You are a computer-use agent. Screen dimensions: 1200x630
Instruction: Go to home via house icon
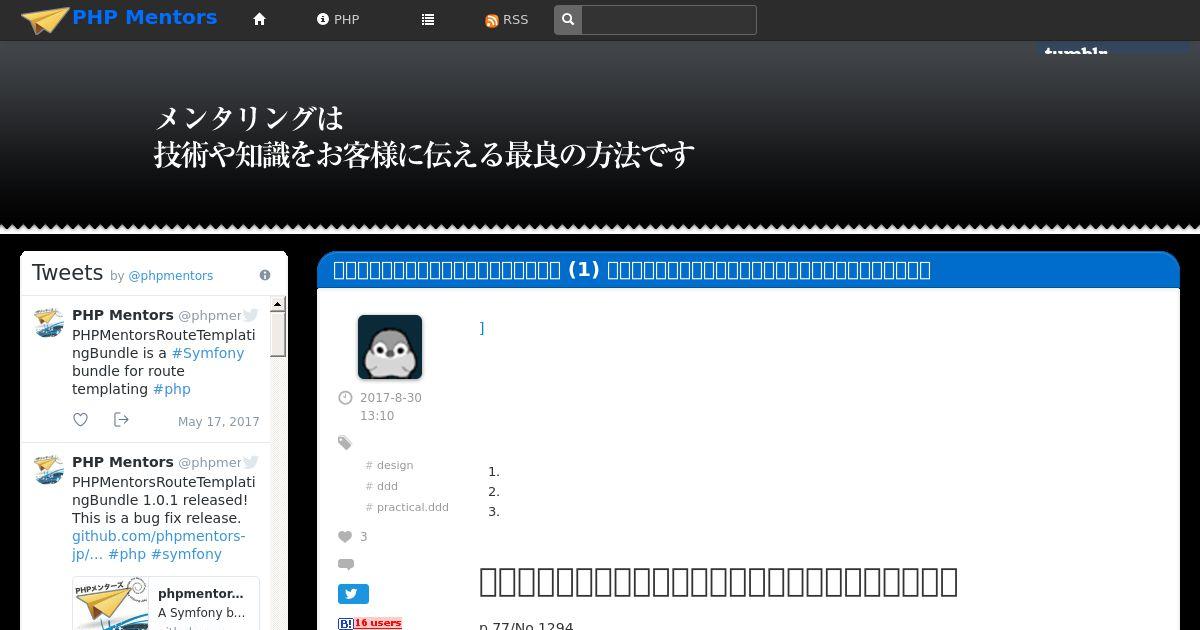click(259, 19)
